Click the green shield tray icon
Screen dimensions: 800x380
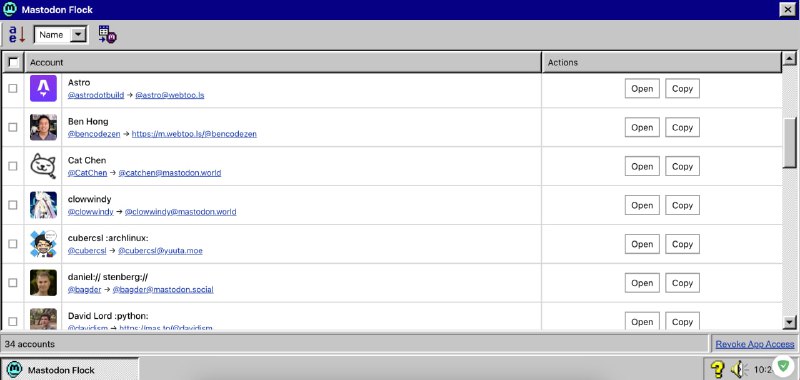[x=783, y=365]
